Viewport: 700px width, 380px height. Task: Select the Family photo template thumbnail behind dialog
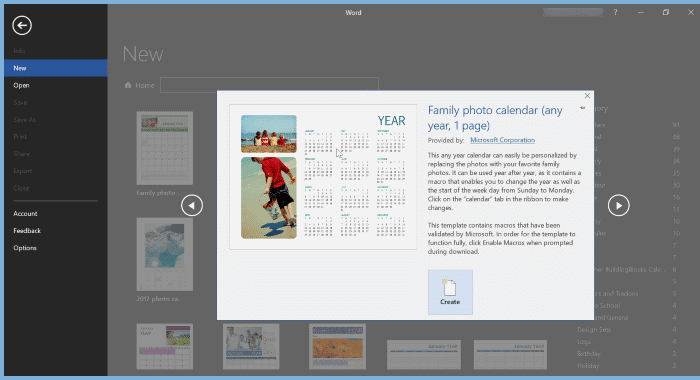(165, 148)
